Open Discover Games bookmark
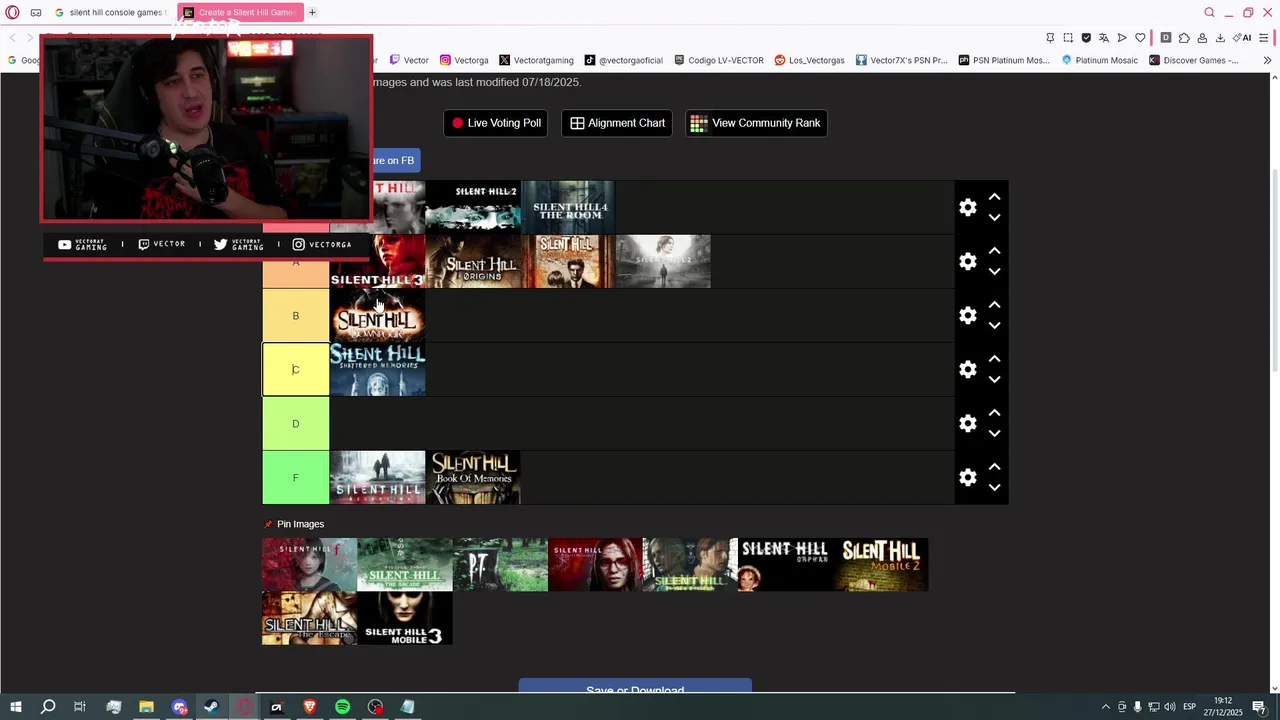1280x720 pixels. coord(1193,60)
